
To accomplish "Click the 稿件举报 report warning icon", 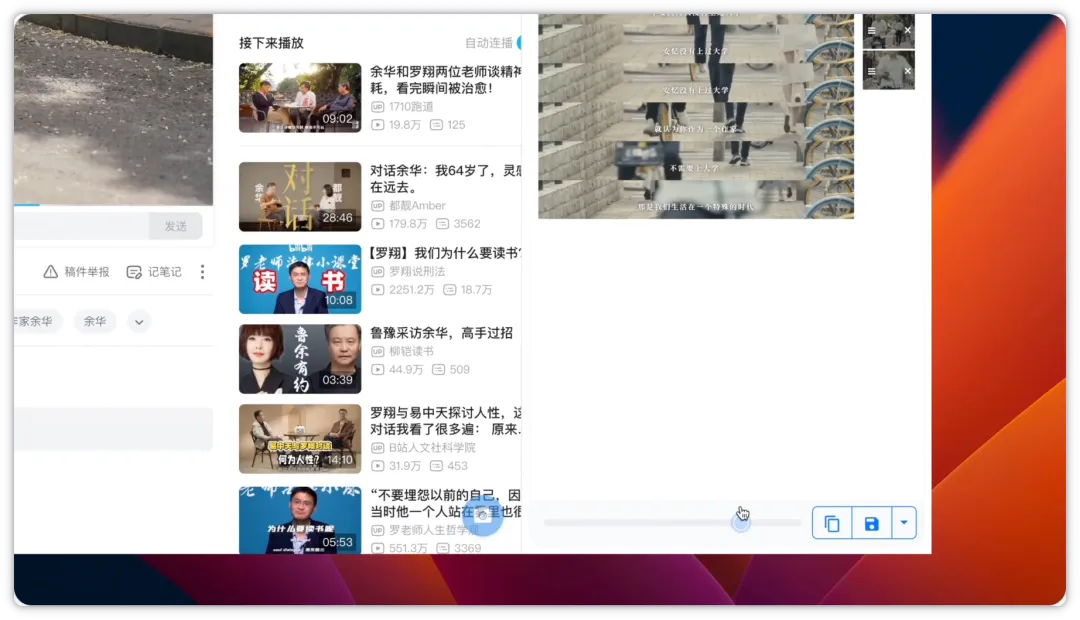I will point(50,272).
